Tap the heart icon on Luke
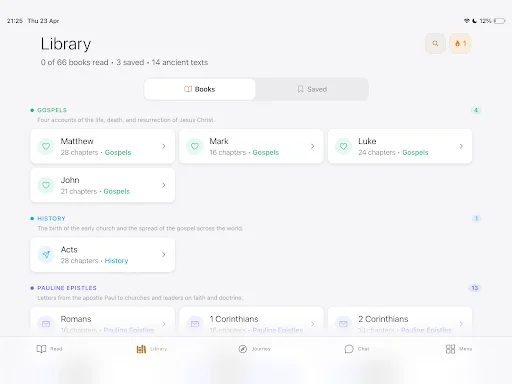The height and width of the screenshot is (384, 512). [343, 146]
